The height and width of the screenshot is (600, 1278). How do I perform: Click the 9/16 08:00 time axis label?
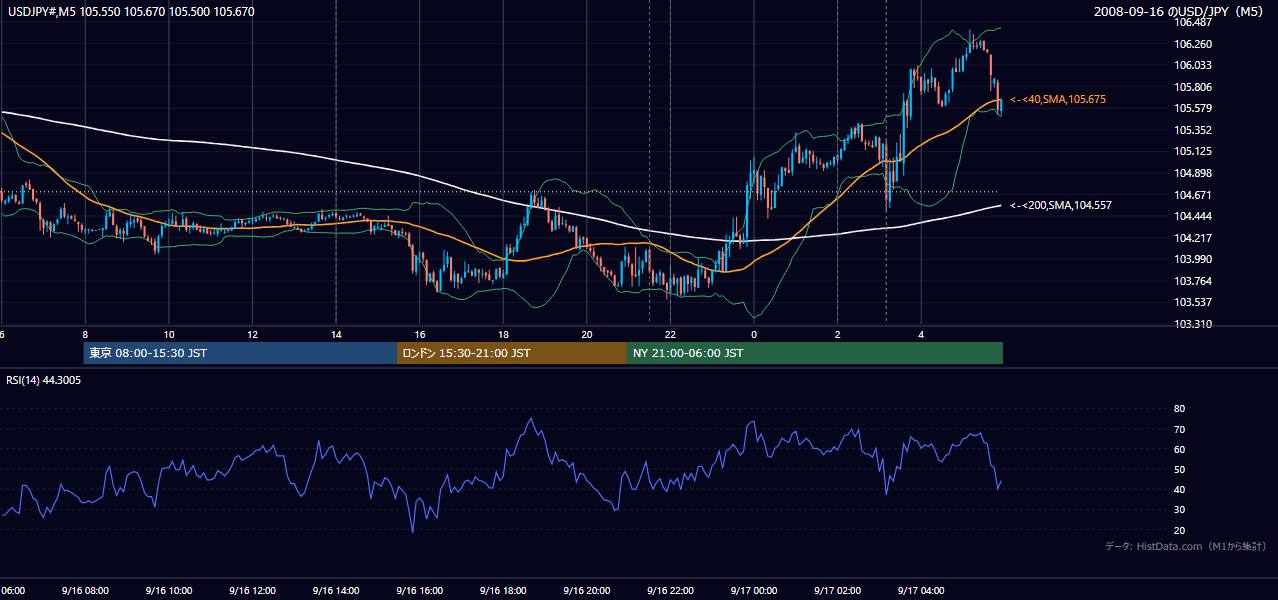(x=84, y=591)
